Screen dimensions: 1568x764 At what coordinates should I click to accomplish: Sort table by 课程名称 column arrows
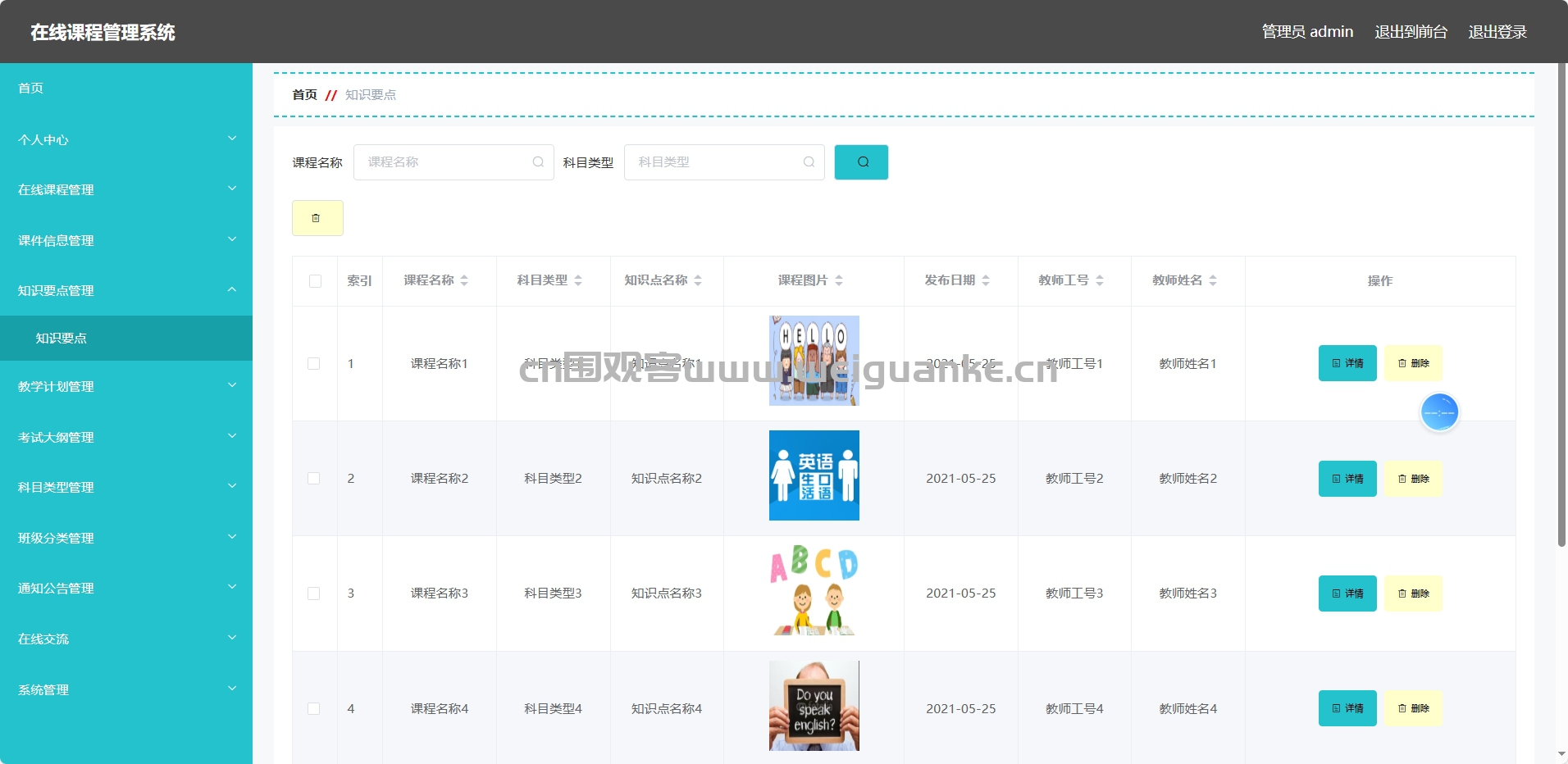coord(464,280)
